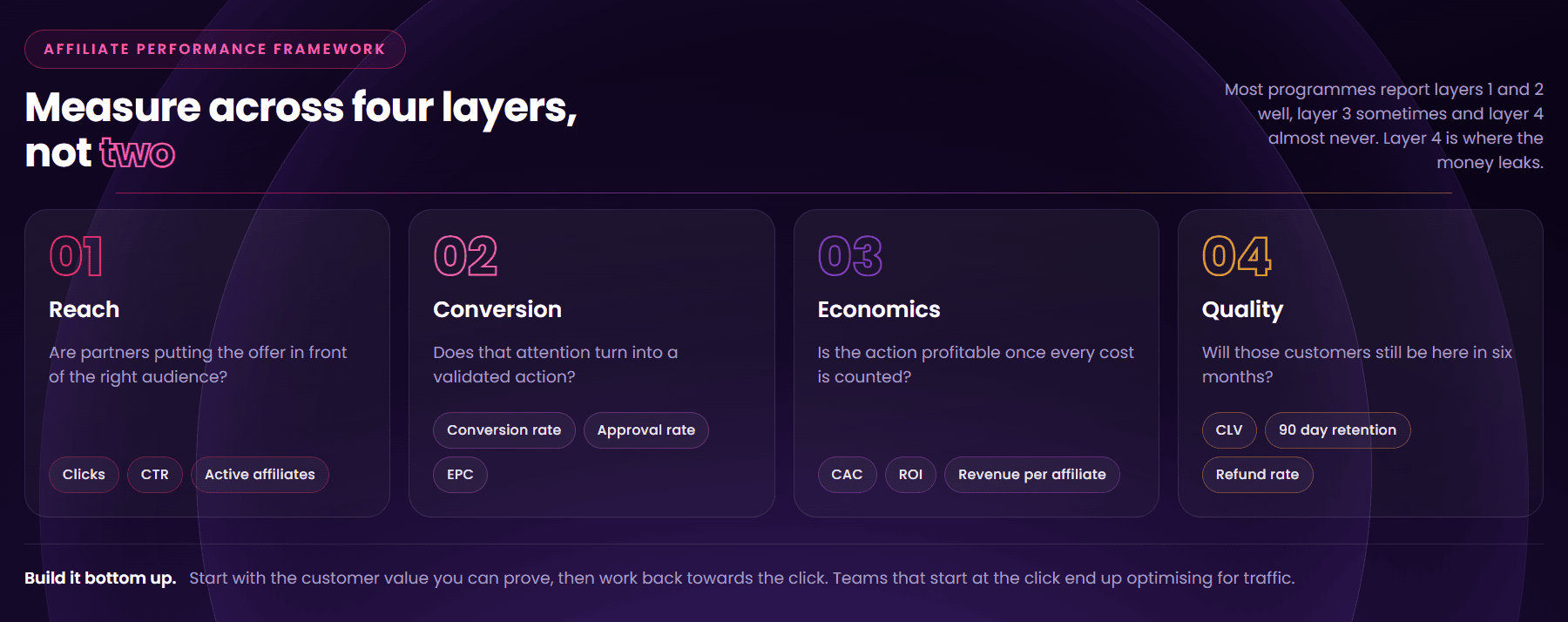Screen dimensions: 1568x622
Task: Click the CAC metric chip
Action: tap(847, 475)
